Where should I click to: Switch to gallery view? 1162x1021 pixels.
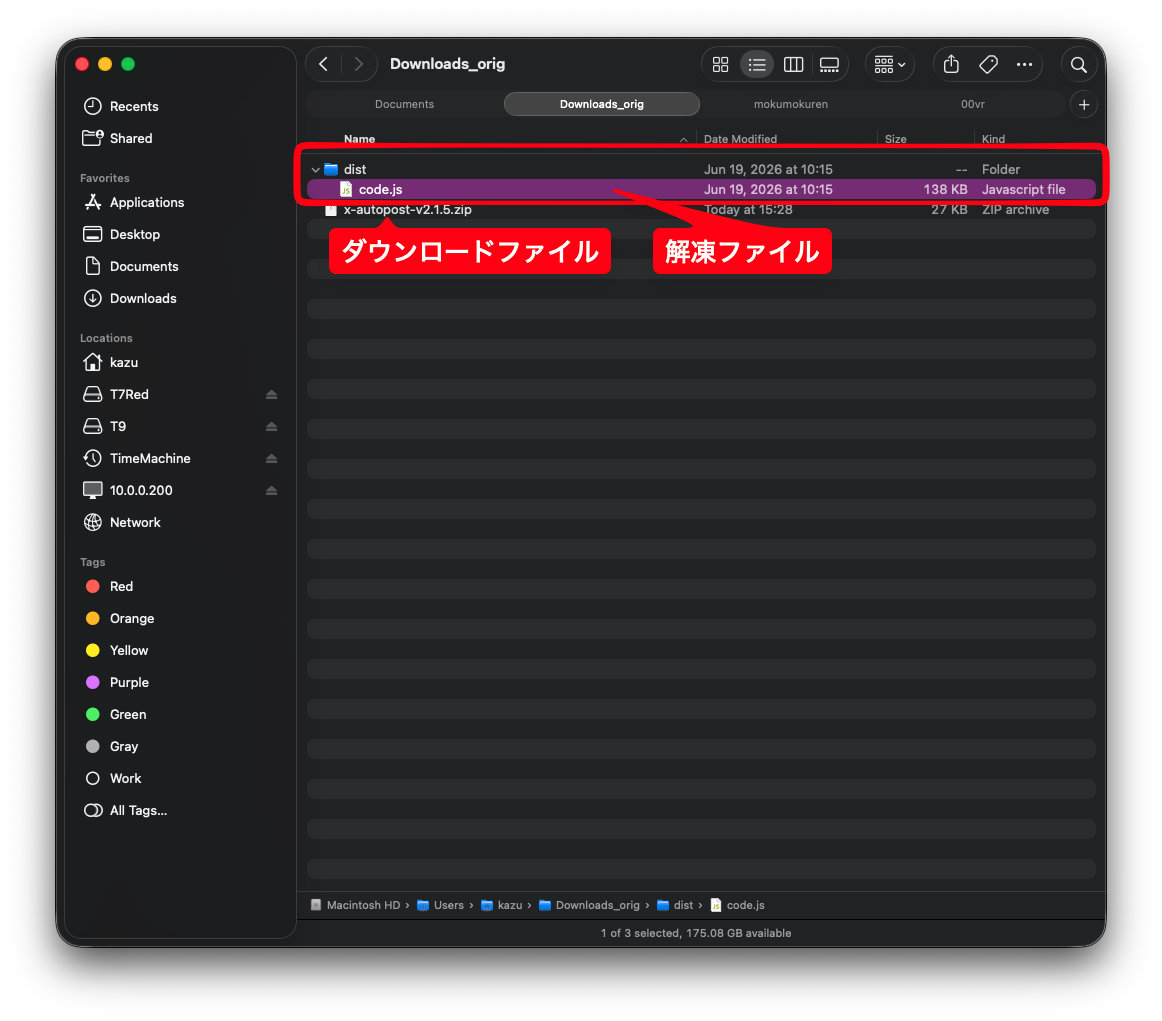coord(829,64)
